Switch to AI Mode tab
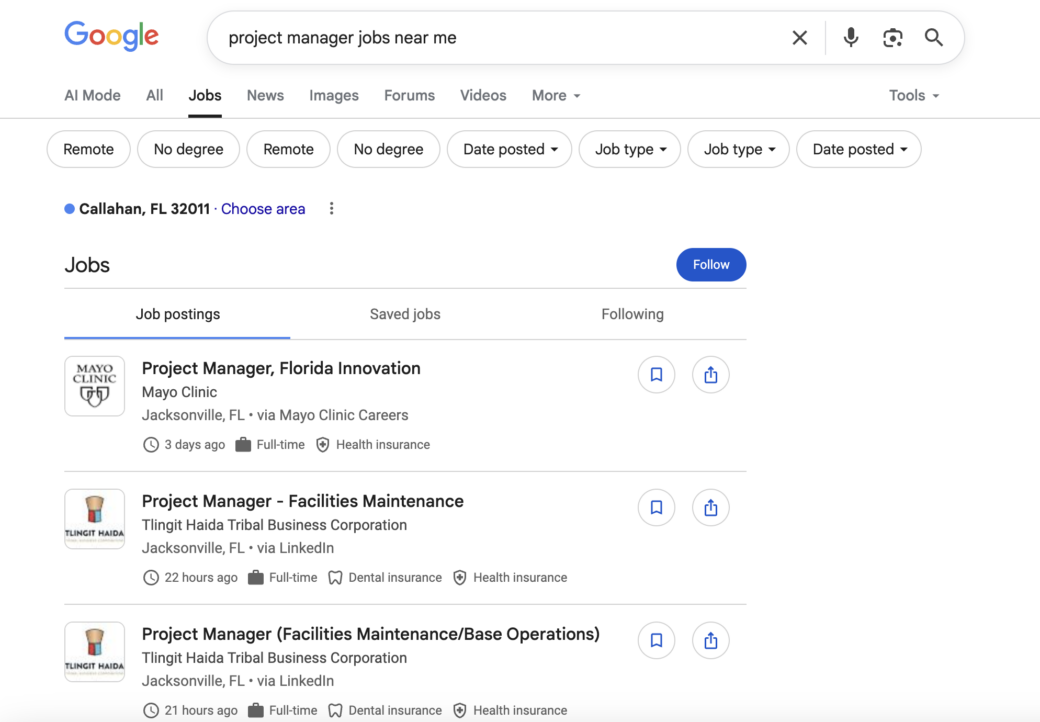1040x722 pixels. coord(92,95)
